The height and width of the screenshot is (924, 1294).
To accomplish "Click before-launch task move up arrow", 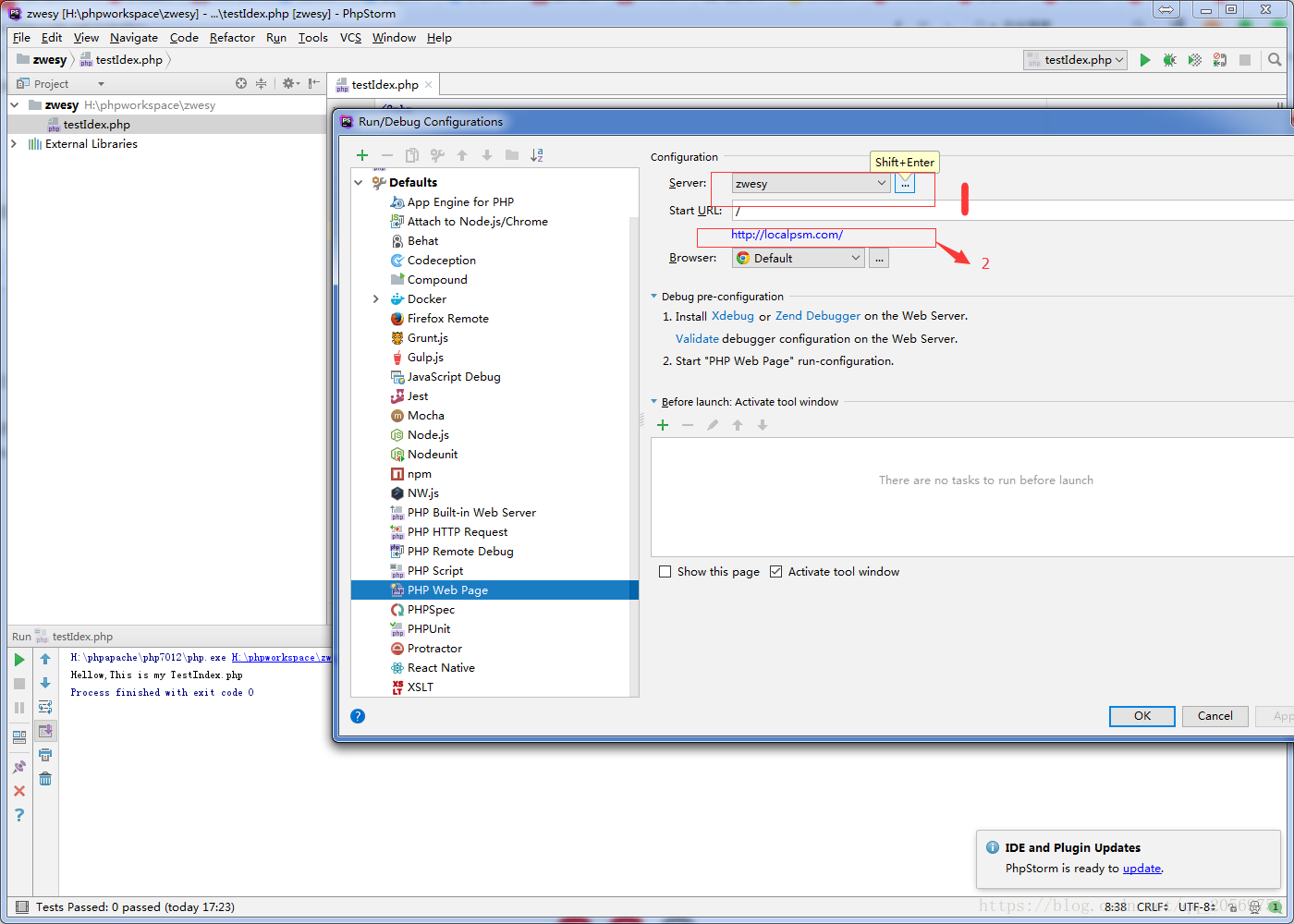I will [x=738, y=425].
